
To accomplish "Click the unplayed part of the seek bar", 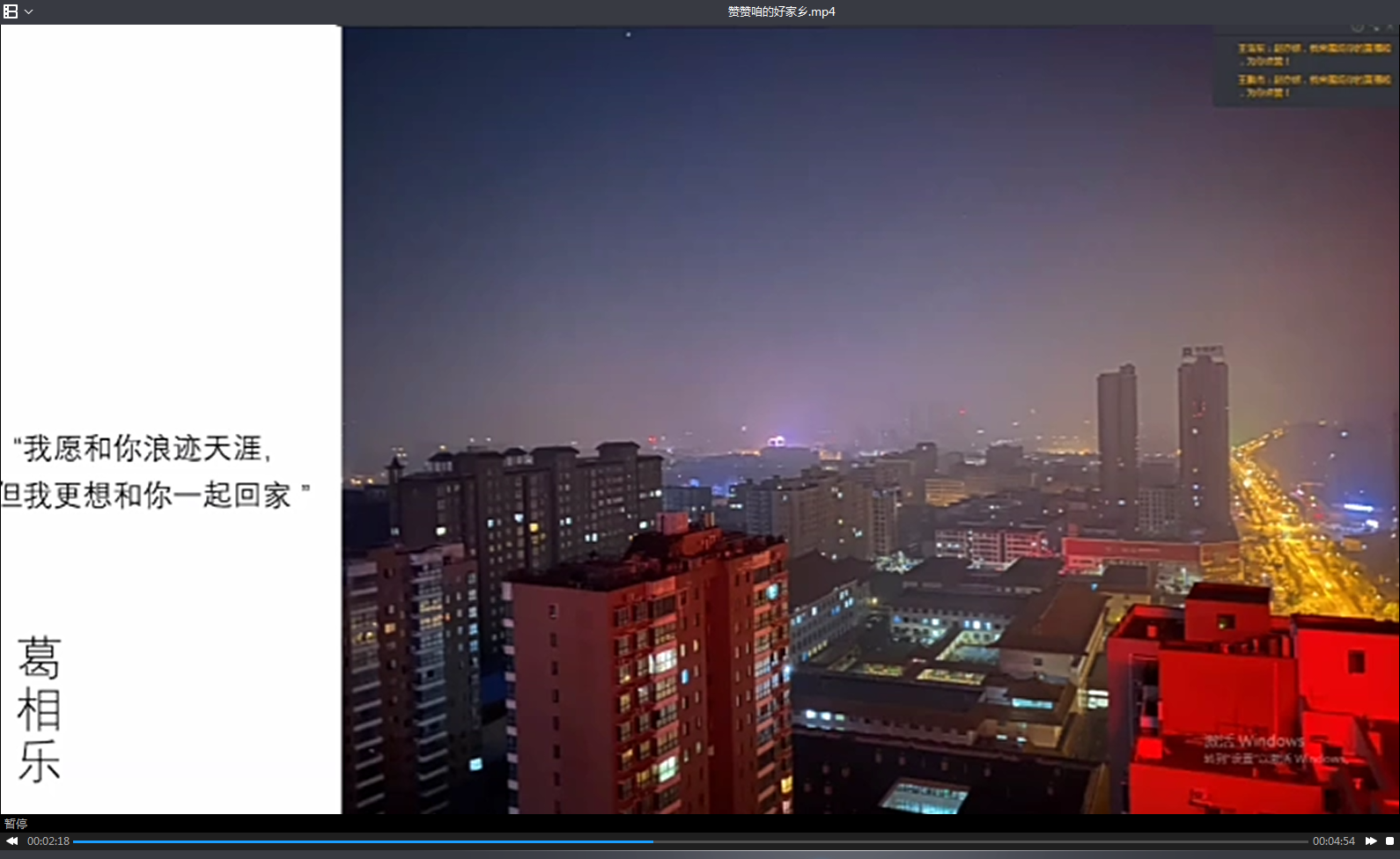I will [x=969, y=841].
